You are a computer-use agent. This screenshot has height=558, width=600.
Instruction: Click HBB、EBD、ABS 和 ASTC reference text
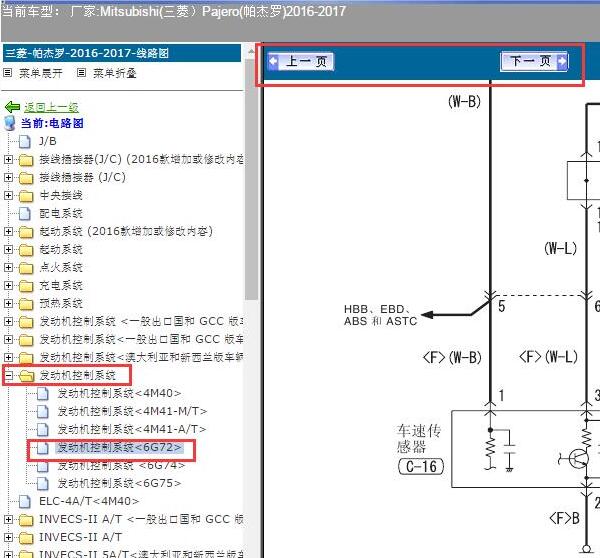(x=380, y=315)
